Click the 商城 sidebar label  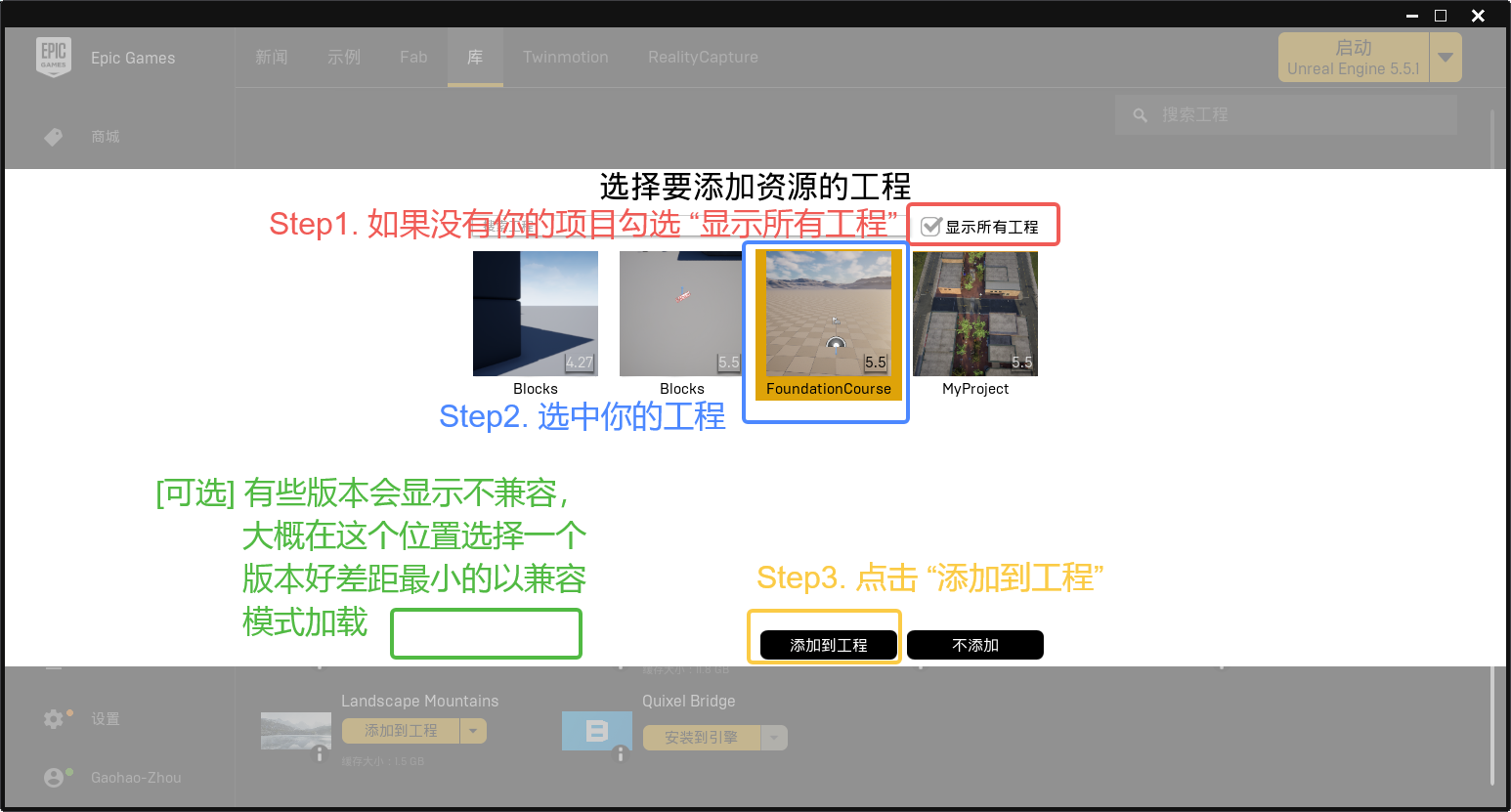tap(106, 137)
